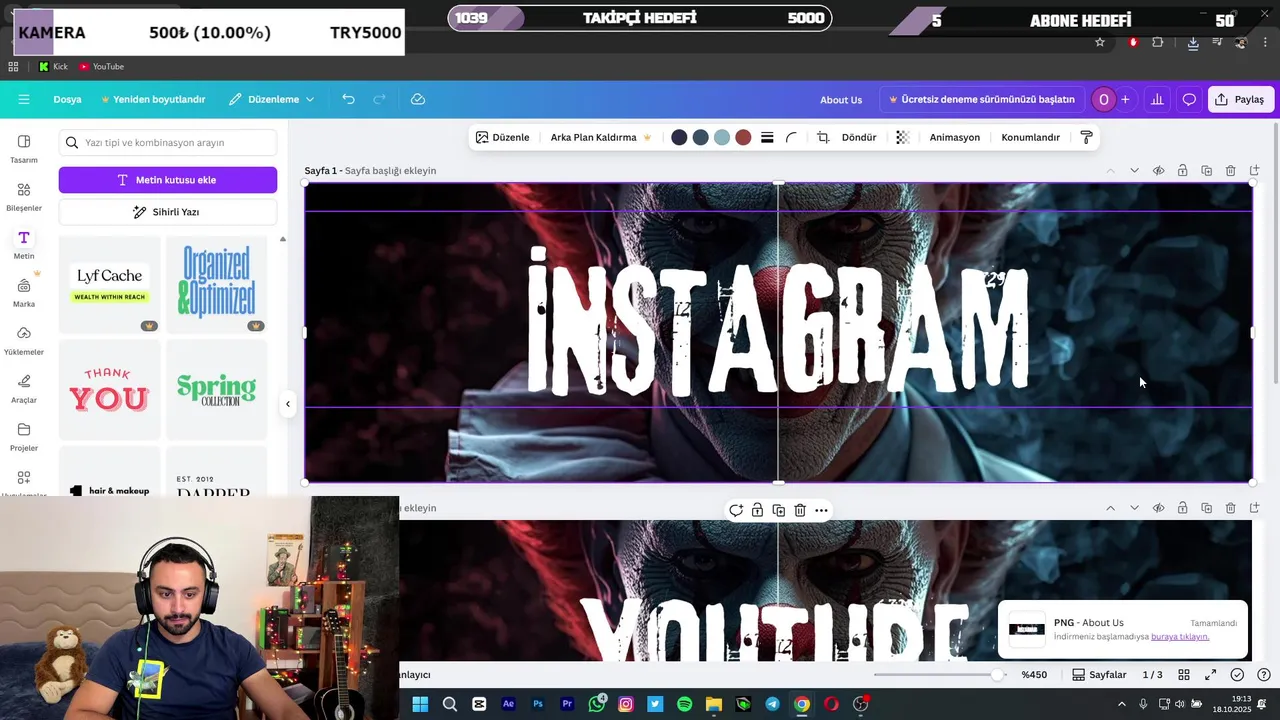Add a collaborator with plus icon

click(x=1125, y=99)
